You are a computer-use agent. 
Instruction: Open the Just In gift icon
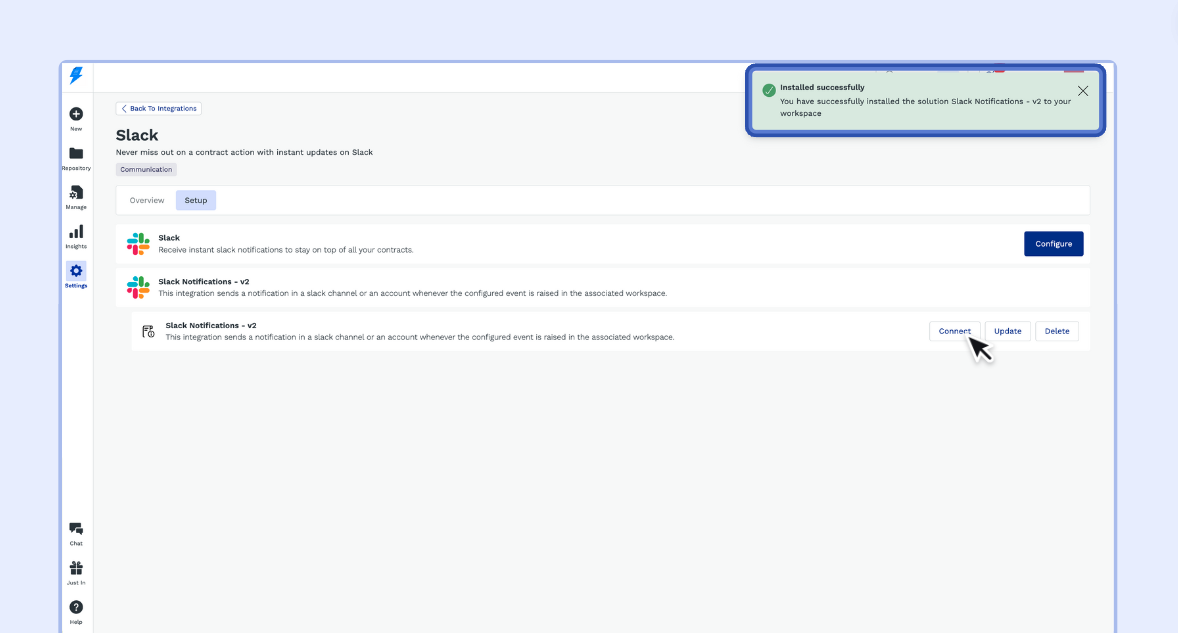point(76,568)
